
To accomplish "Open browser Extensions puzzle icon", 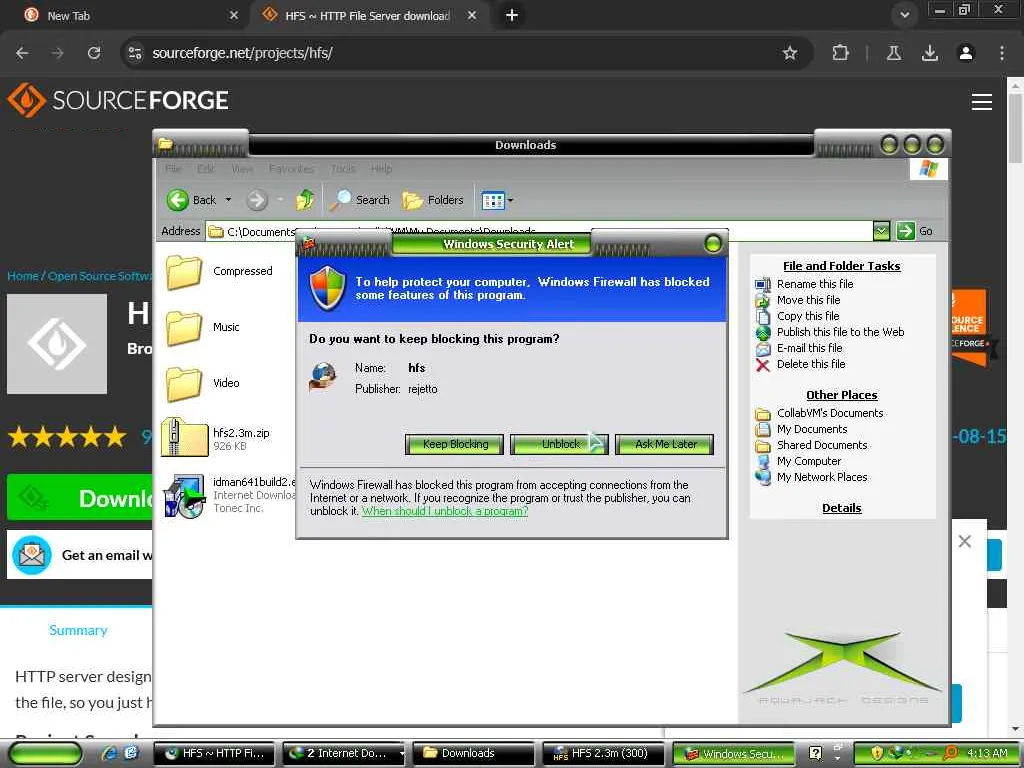I will (840, 53).
